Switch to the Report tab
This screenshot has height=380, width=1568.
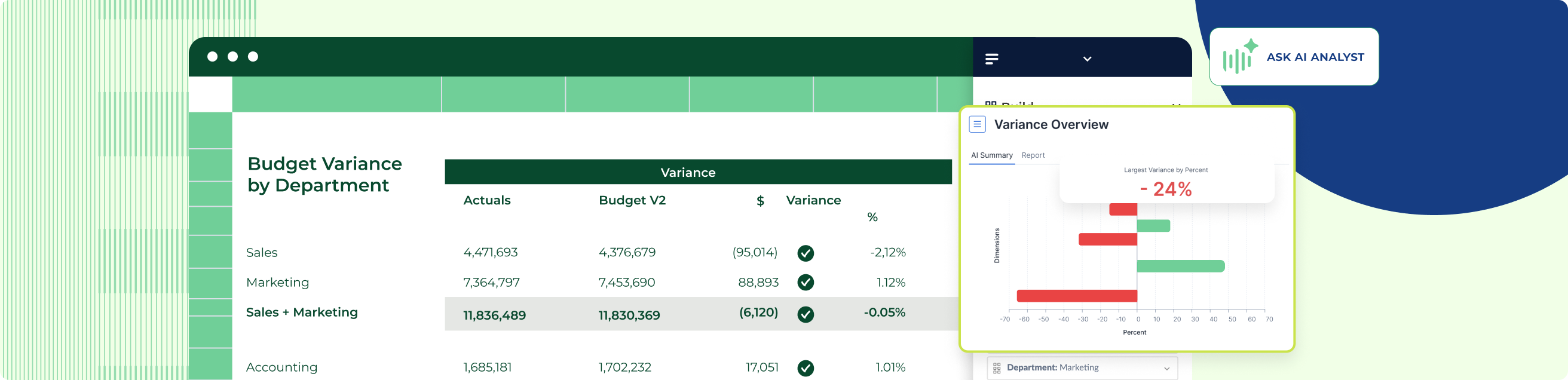pos(1033,155)
